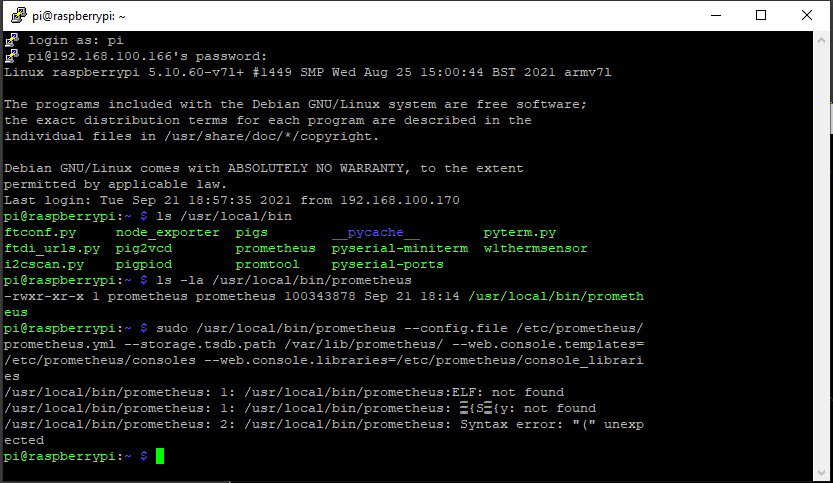Click the PuTTY icon beside the password prompt
The height and width of the screenshot is (483, 833).
click(12, 56)
